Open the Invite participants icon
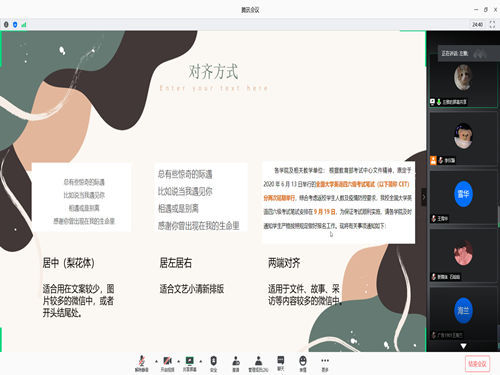 click(236, 363)
